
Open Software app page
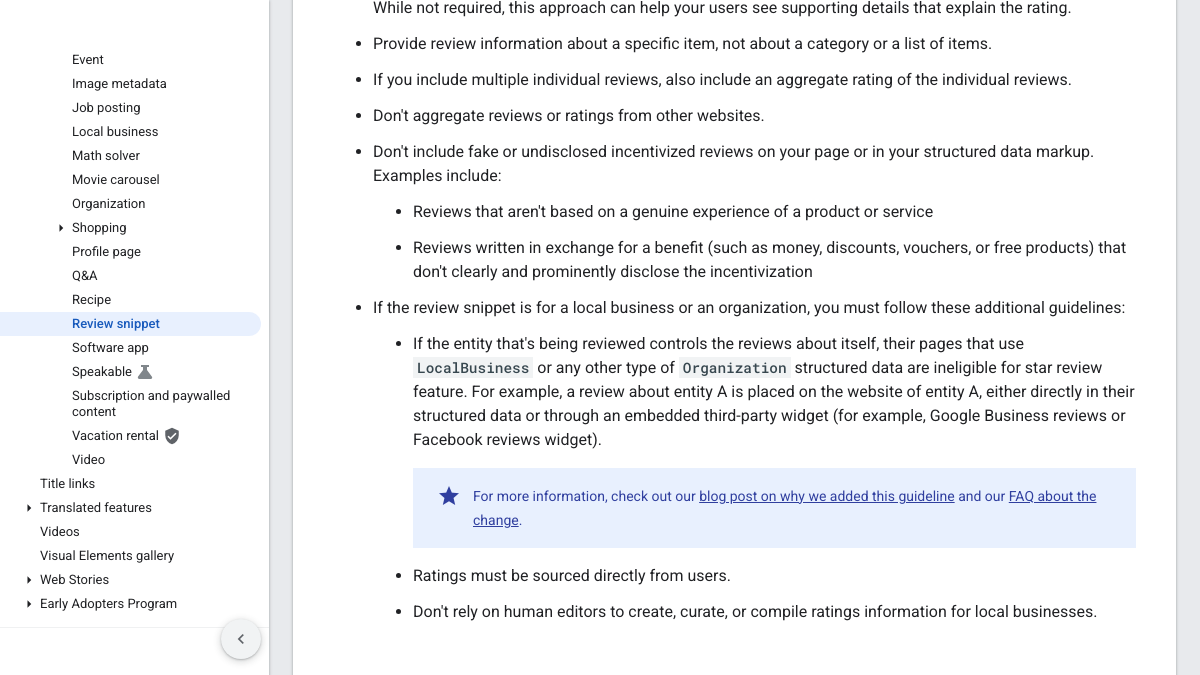[x=110, y=348]
